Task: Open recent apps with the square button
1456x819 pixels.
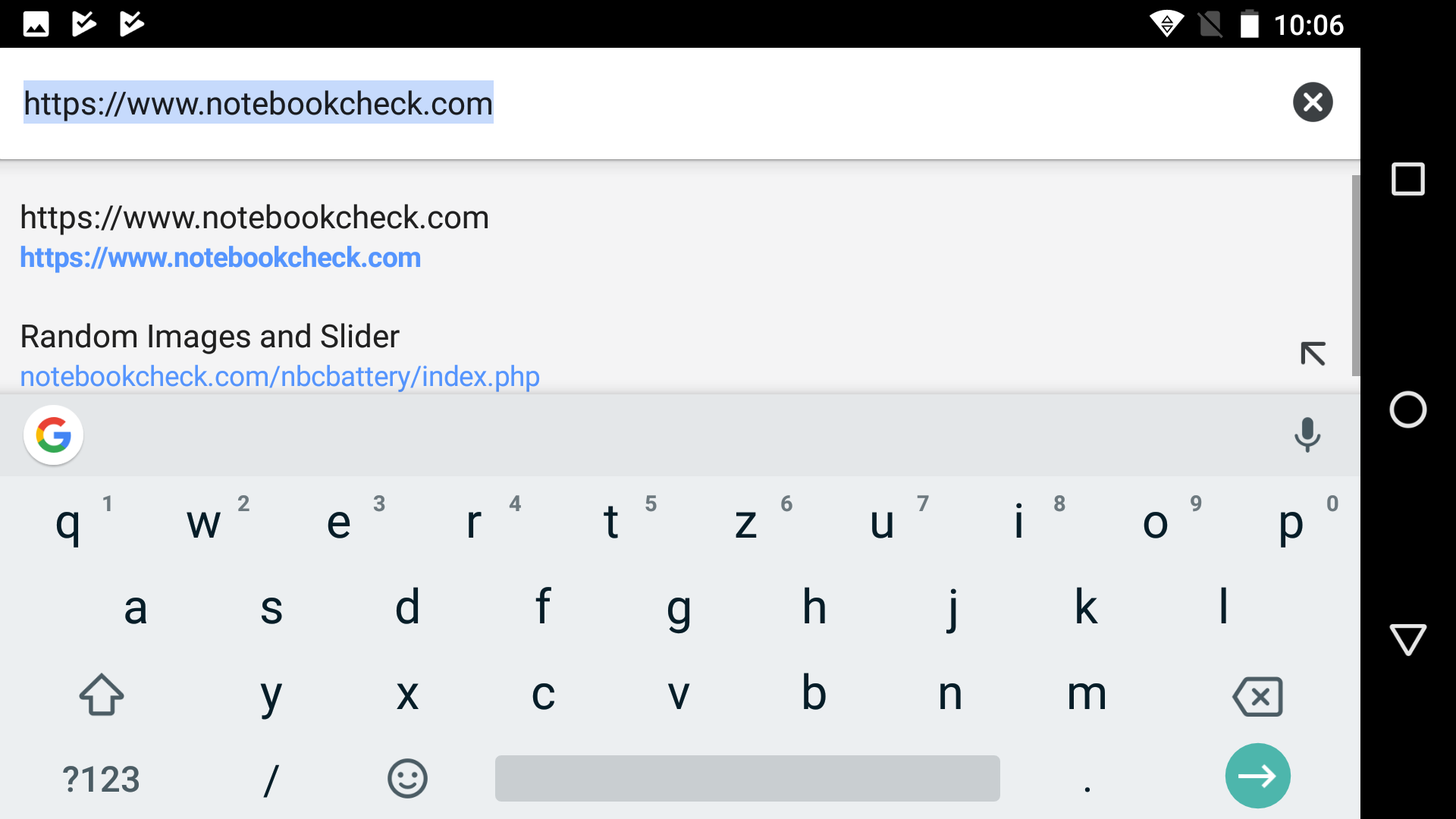Action: point(1407,180)
